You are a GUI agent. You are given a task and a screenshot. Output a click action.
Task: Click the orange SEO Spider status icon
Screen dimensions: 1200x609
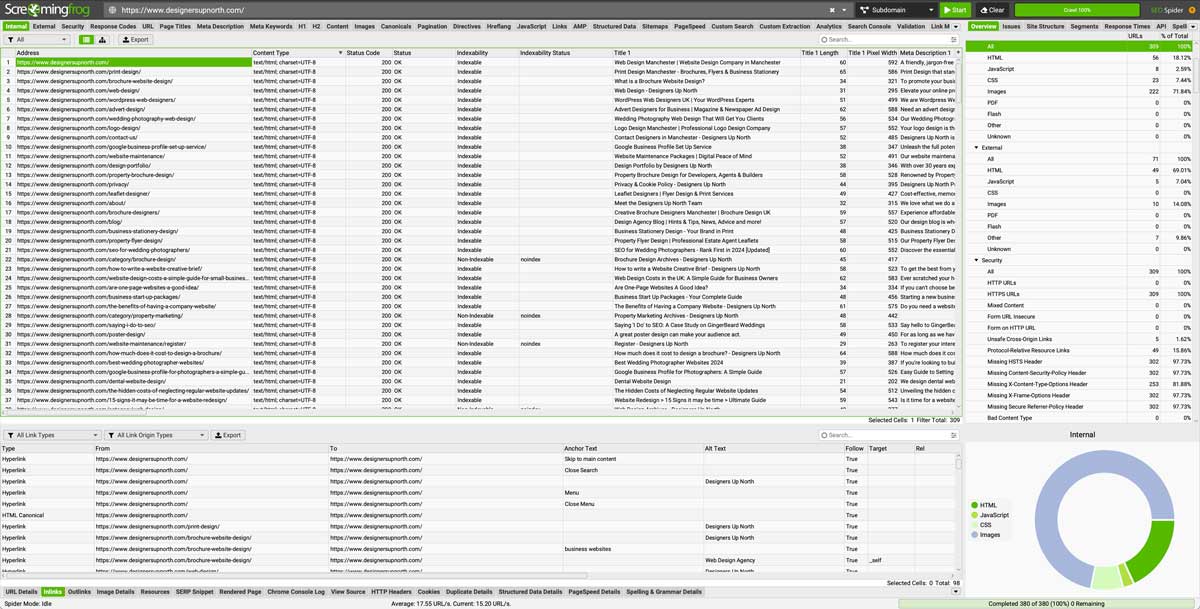[1190, 10]
